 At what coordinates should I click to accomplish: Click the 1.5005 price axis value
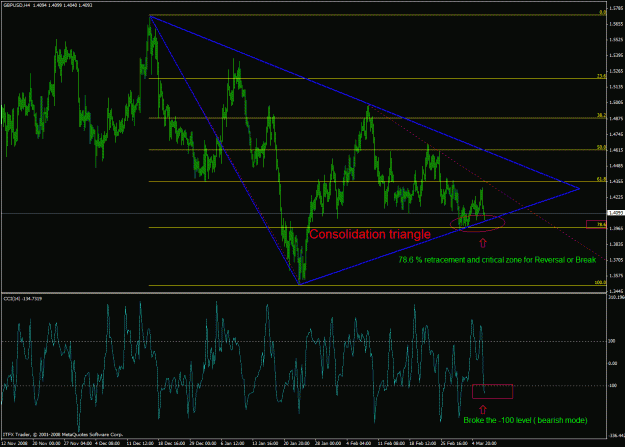(x=616, y=102)
